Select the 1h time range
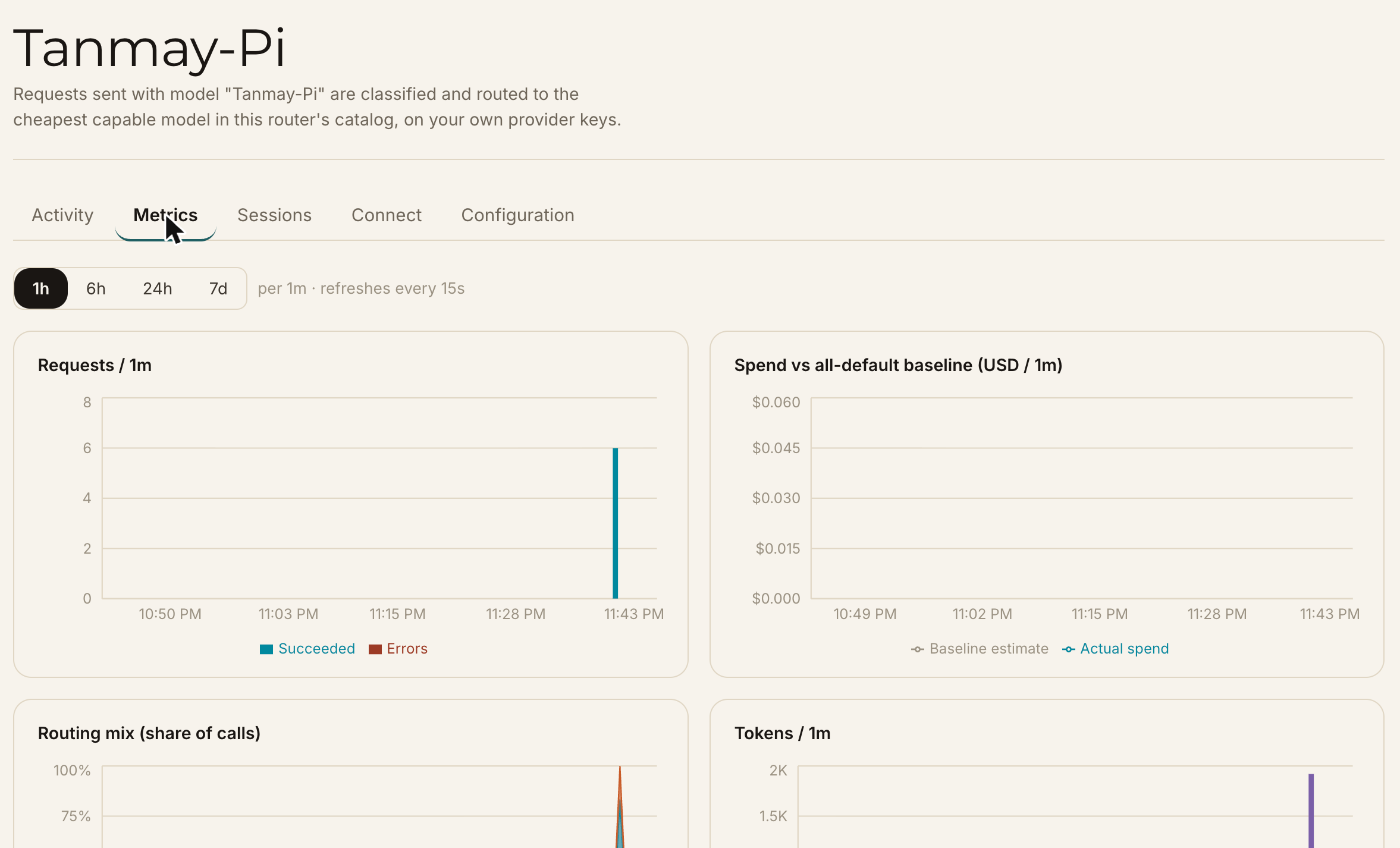The height and width of the screenshot is (848, 1400). point(41,289)
